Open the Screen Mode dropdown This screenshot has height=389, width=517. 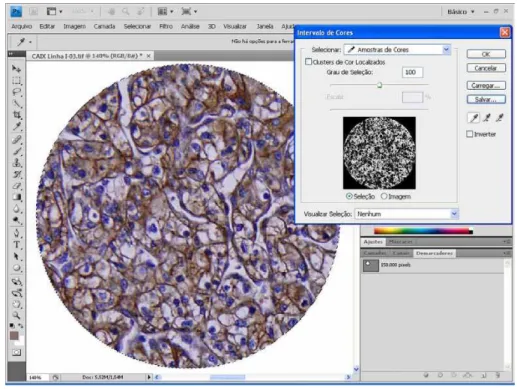(x=189, y=12)
